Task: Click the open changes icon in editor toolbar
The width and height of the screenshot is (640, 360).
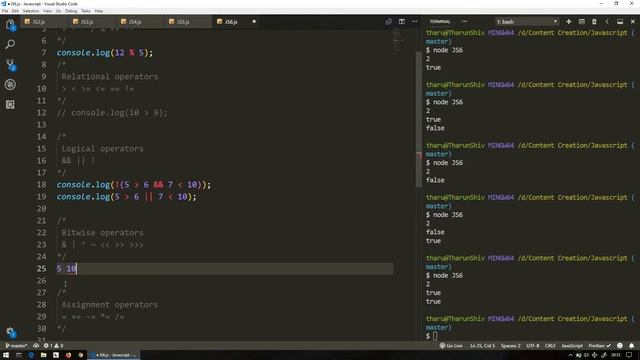Action: (389, 22)
